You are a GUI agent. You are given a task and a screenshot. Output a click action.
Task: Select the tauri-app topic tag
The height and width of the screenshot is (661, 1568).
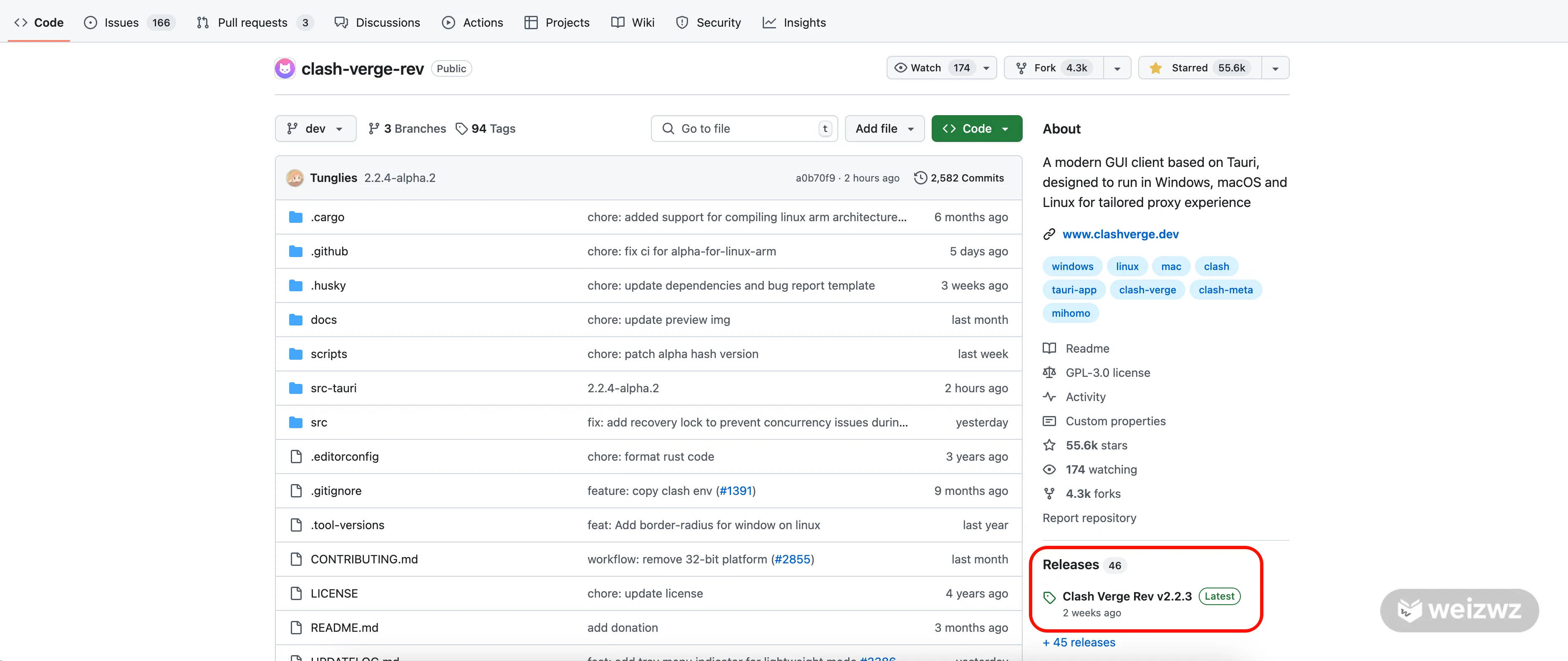1074,290
